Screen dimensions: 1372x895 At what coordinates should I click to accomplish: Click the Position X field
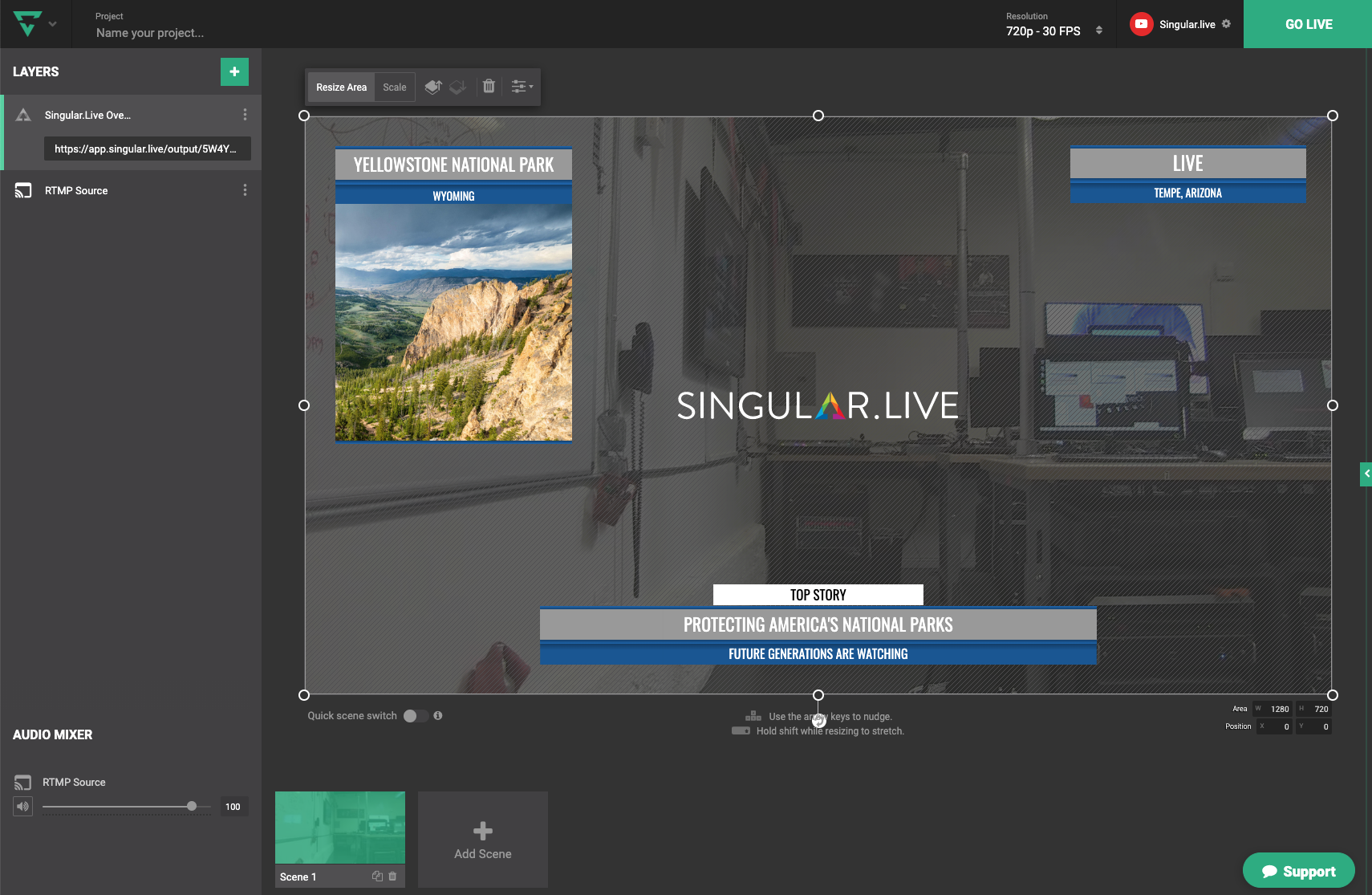(1274, 726)
